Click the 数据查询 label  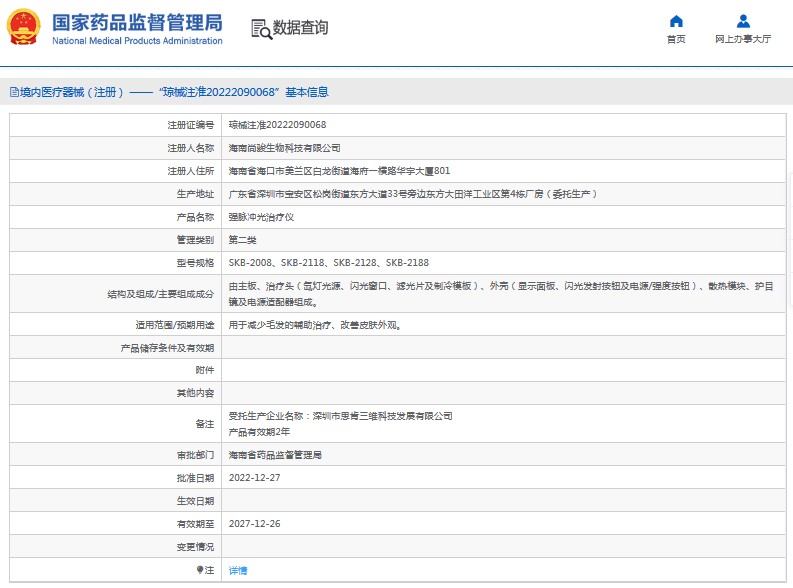pos(300,27)
